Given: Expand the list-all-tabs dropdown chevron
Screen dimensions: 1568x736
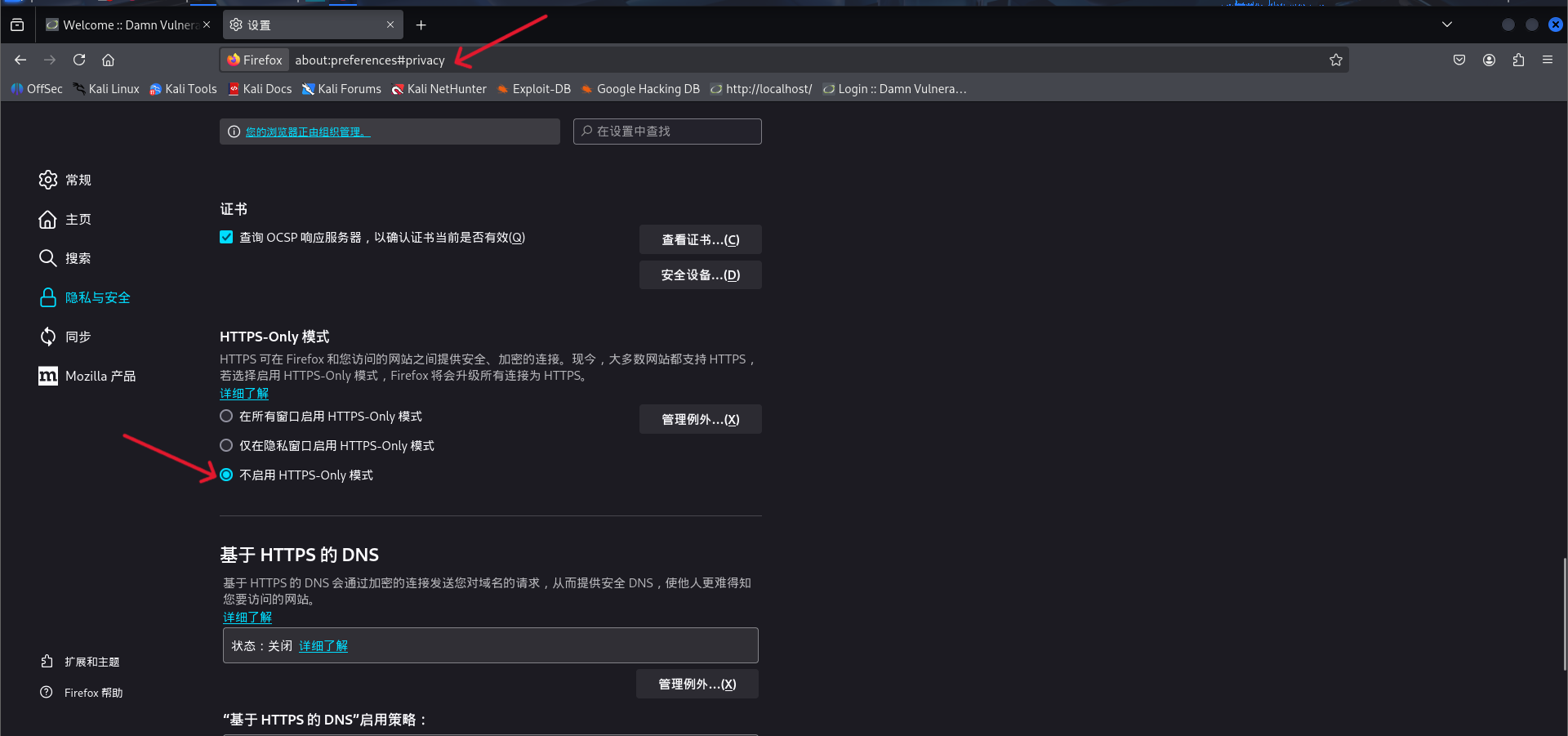Looking at the screenshot, I should (x=1445, y=25).
